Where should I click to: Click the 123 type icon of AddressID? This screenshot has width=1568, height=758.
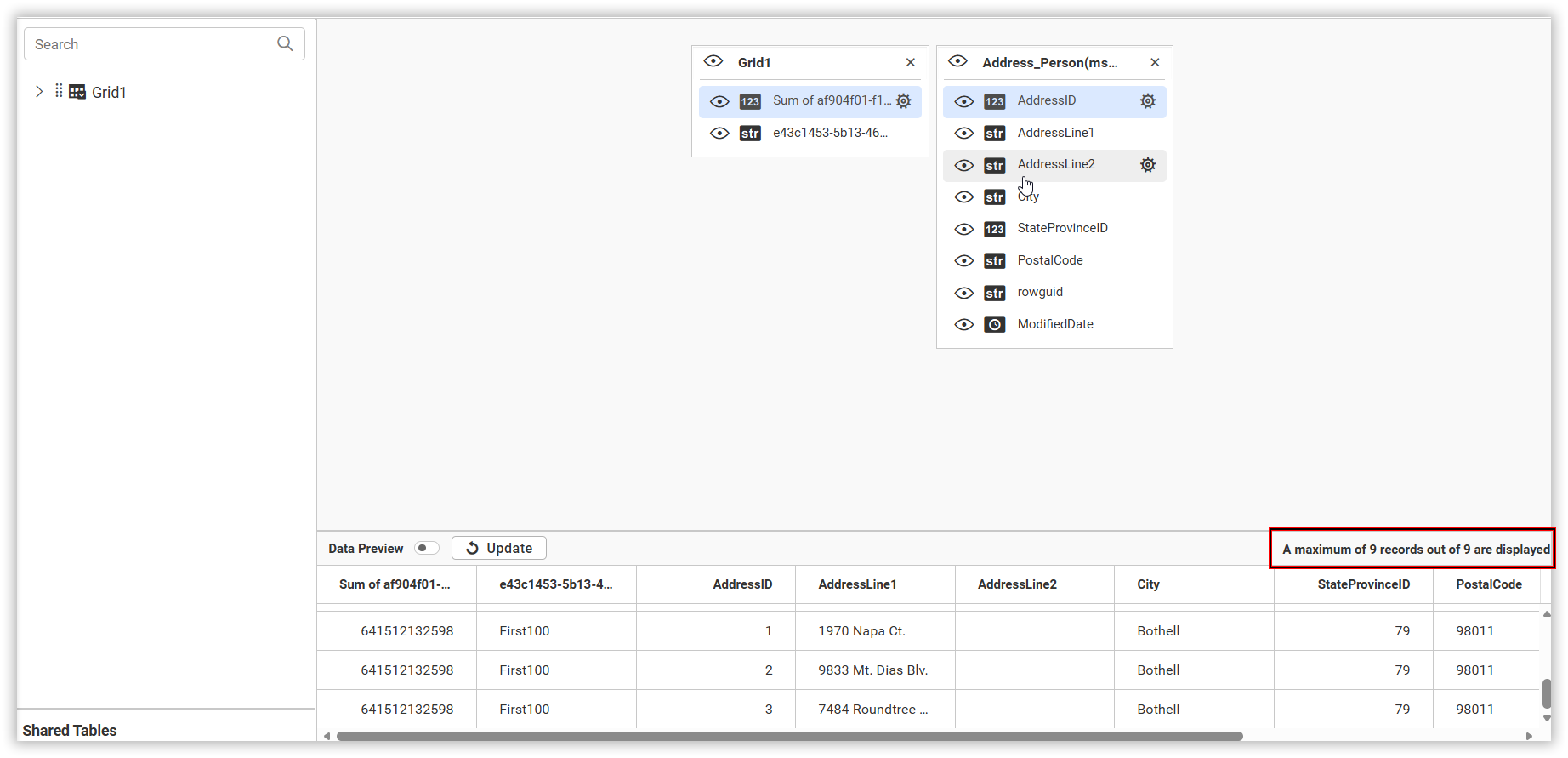(x=995, y=101)
